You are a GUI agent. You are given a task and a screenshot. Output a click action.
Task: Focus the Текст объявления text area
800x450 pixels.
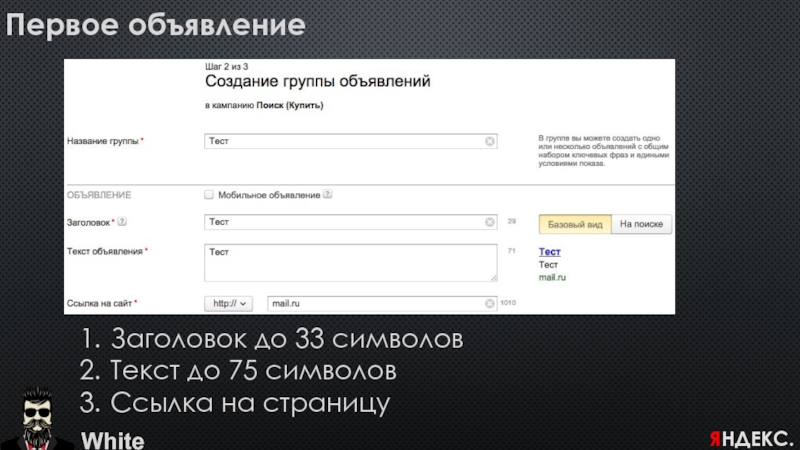click(x=351, y=263)
